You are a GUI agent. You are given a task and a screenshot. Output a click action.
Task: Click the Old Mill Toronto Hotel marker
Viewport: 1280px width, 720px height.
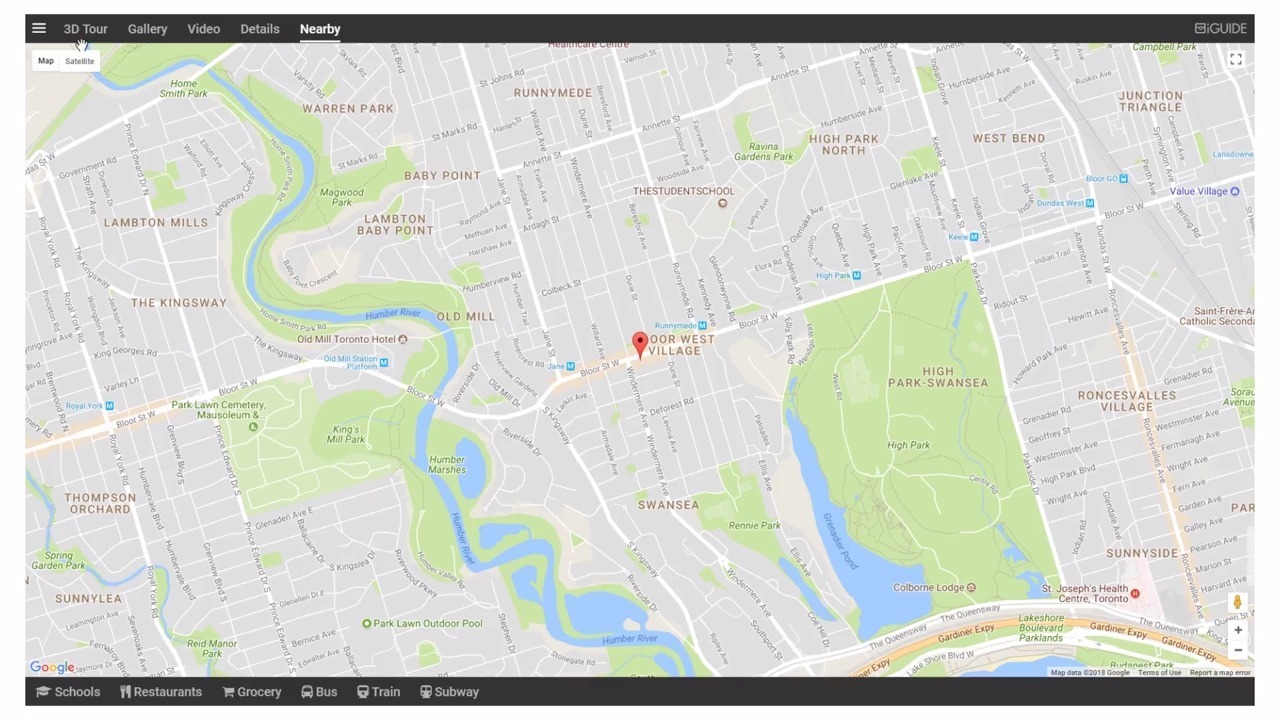(402, 339)
